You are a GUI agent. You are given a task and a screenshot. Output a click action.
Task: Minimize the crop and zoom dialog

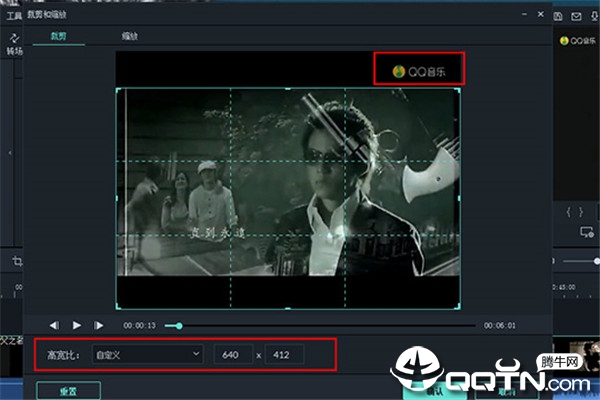coord(524,15)
